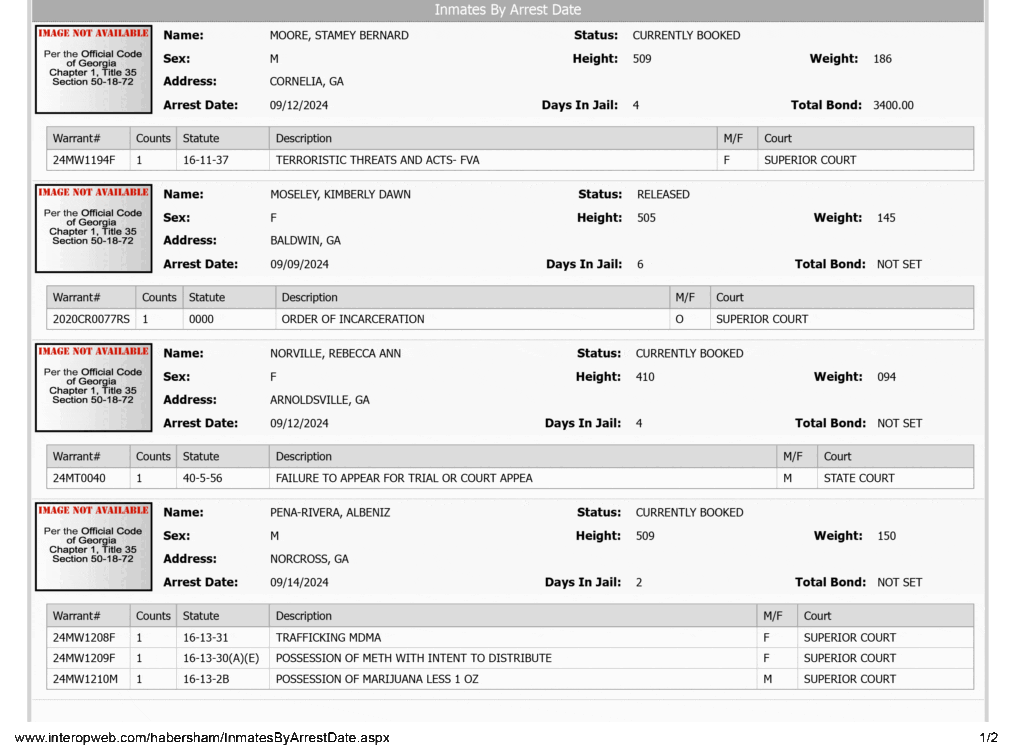Click the TERRORISTIC THREATS AND ACTS description

coord(377,160)
